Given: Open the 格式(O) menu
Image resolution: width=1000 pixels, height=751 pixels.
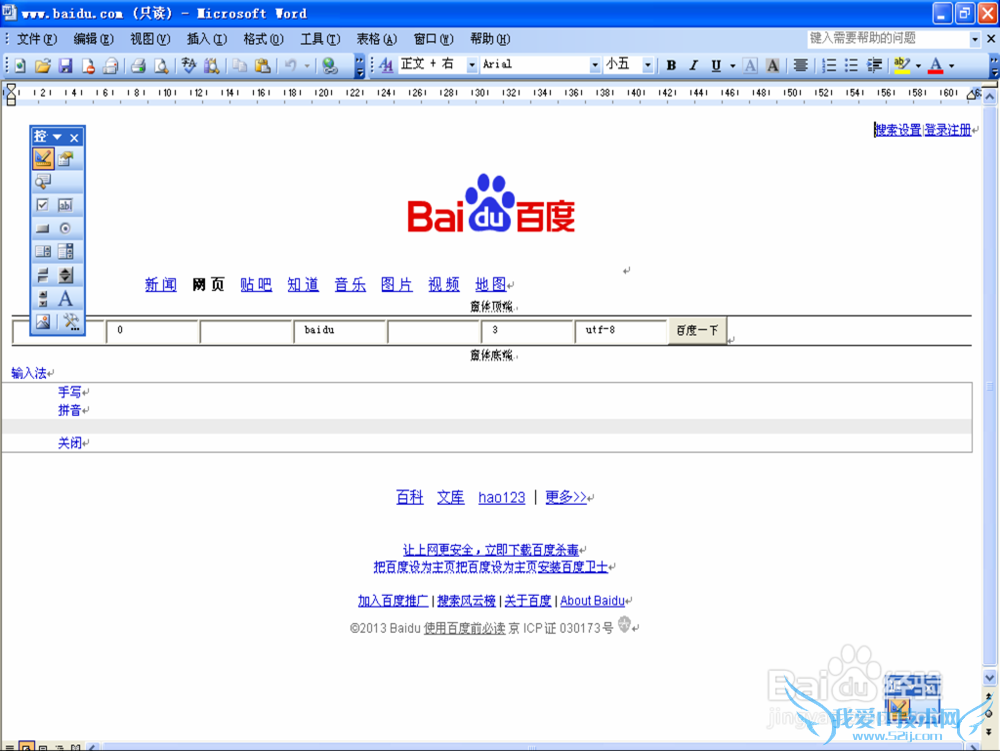Looking at the screenshot, I should 263,39.
